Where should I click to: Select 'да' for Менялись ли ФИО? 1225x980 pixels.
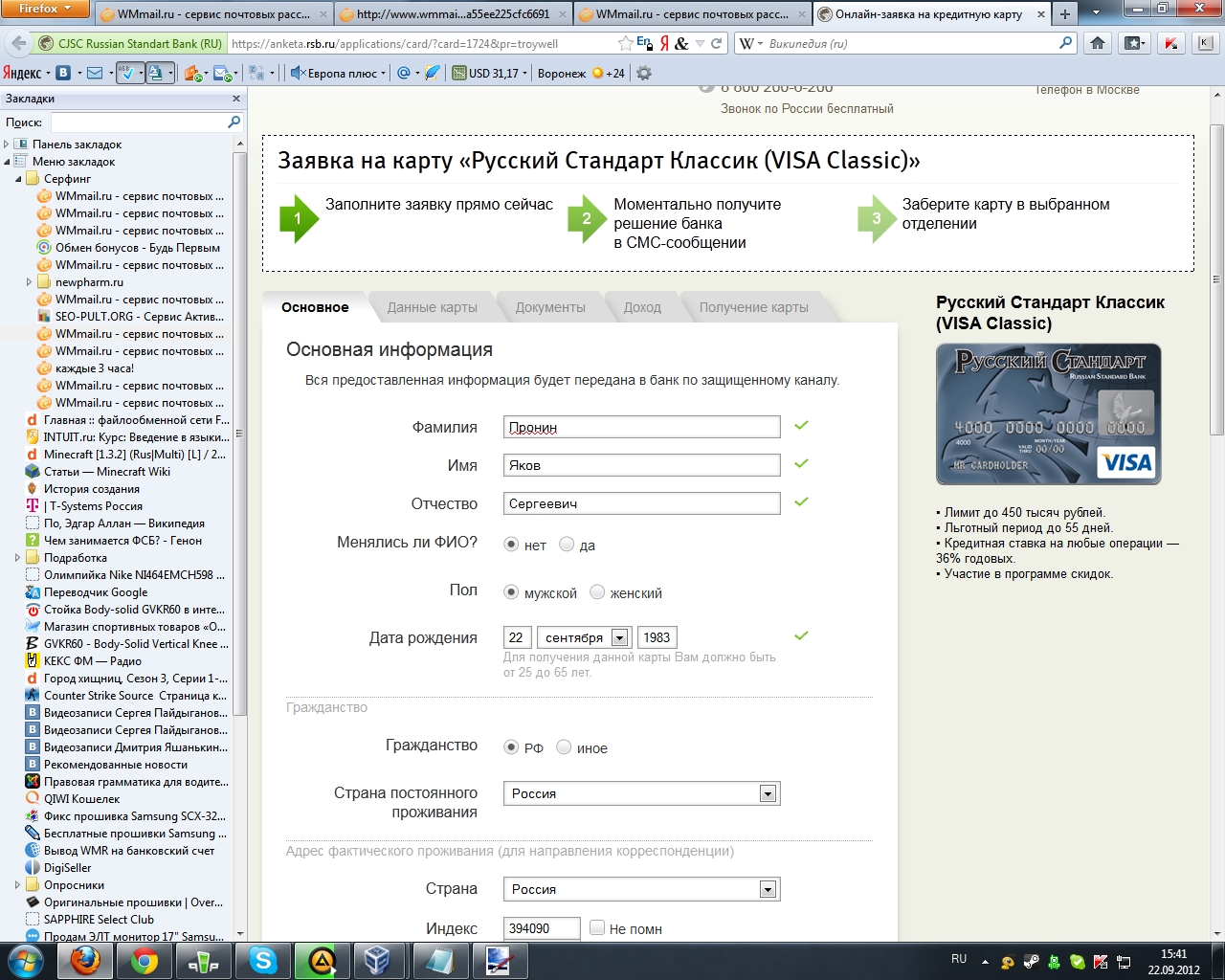coord(567,545)
